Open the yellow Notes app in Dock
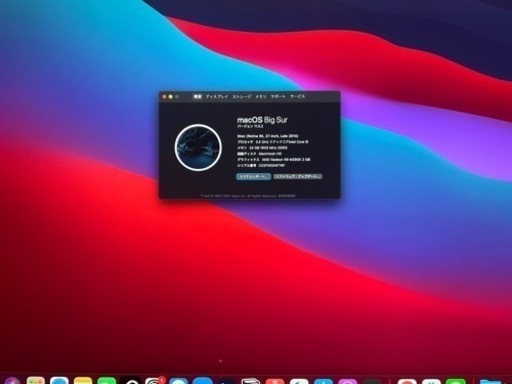This screenshot has width=512, height=384. 83,380
